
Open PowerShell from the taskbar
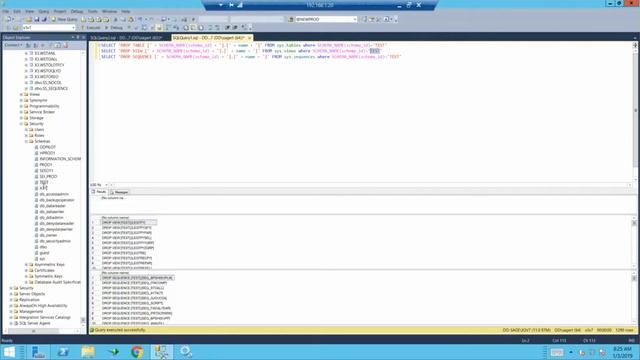(x=63, y=352)
